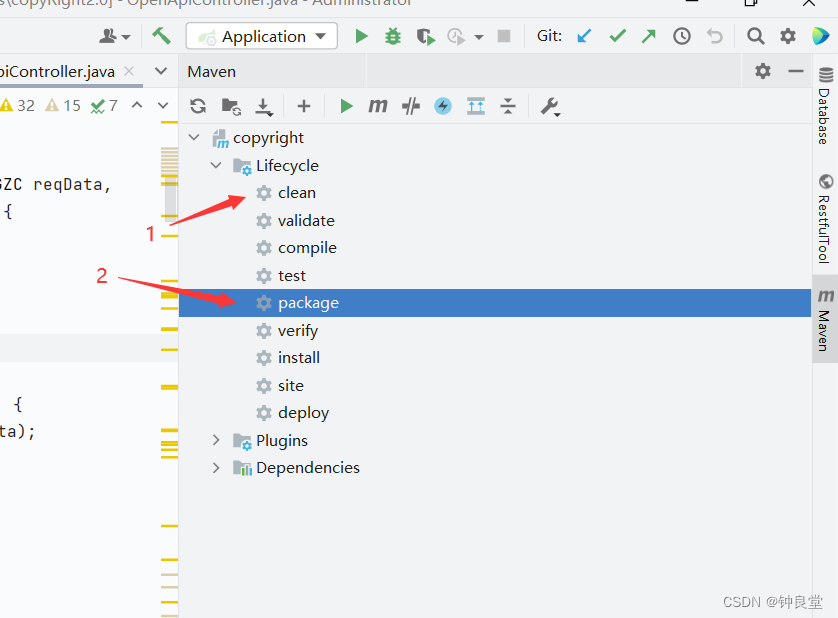
Task: Click the Maven download sources icon
Action: pyautogui.click(x=263, y=106)
